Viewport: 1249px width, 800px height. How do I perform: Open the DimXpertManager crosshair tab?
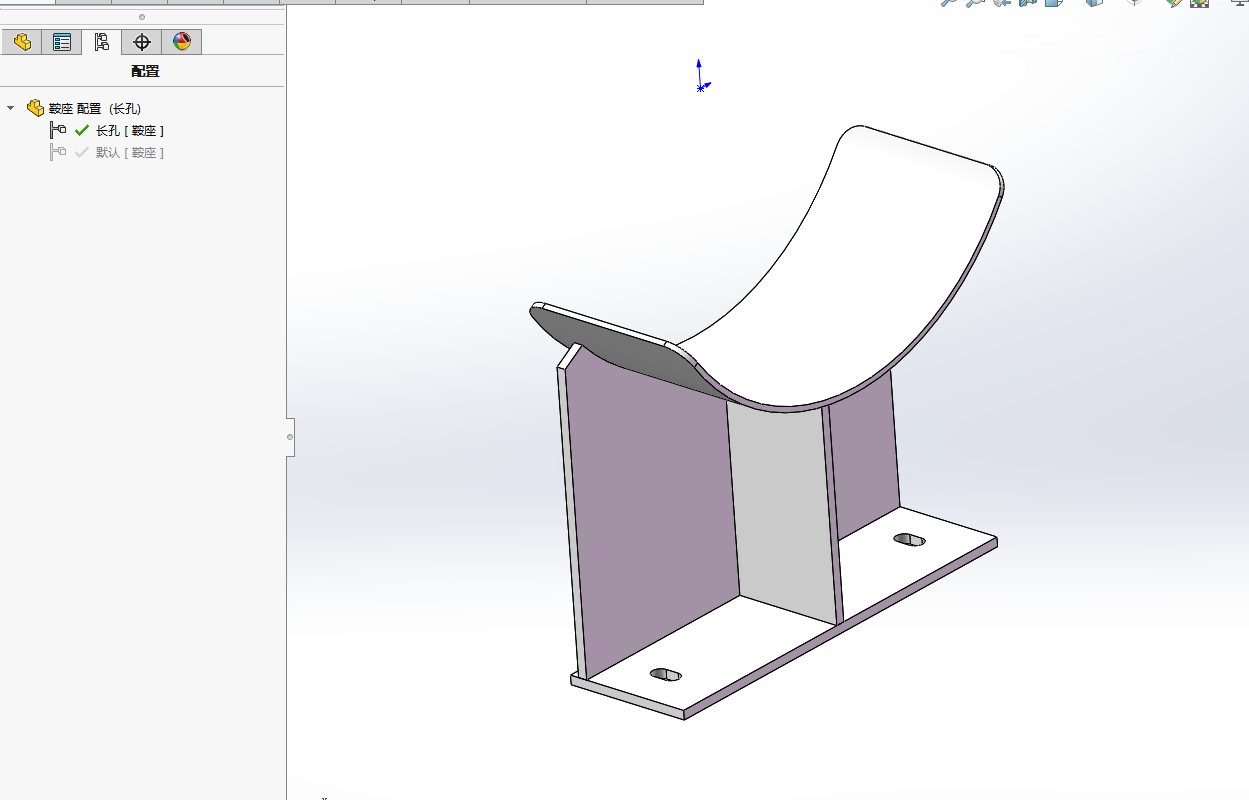pyautogui.click(x=142, y=42)
